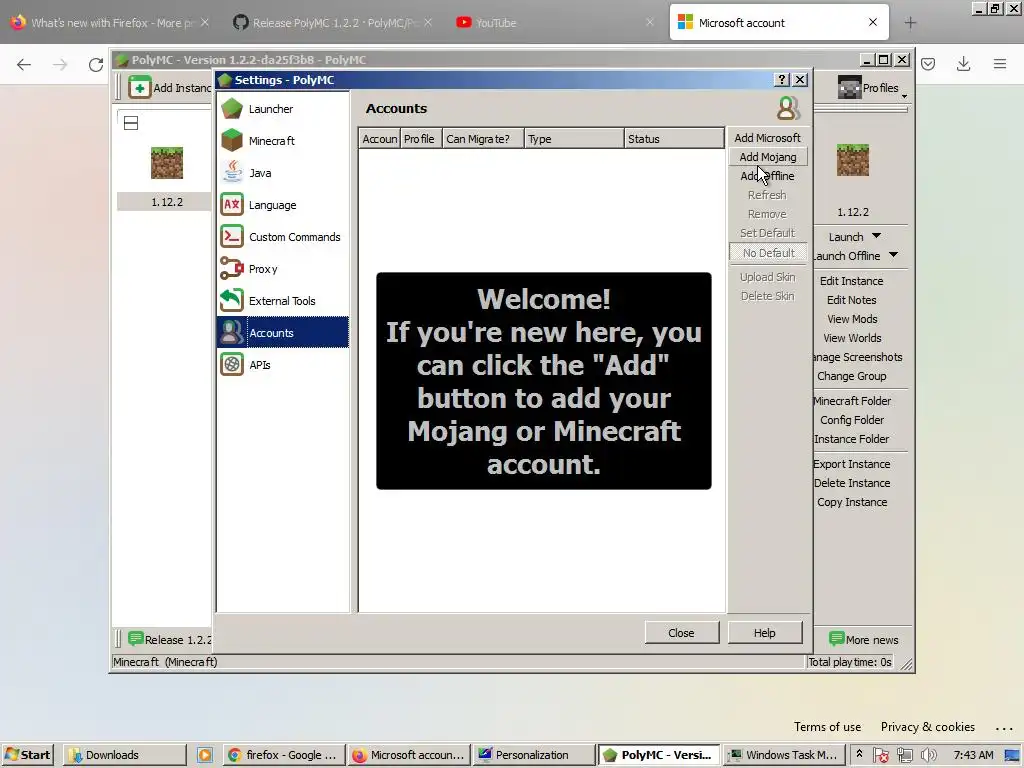This screenshot has height=768, width=1024.
Task: Click View Mods in PolyMC sidebar
Action: [852, 319]
